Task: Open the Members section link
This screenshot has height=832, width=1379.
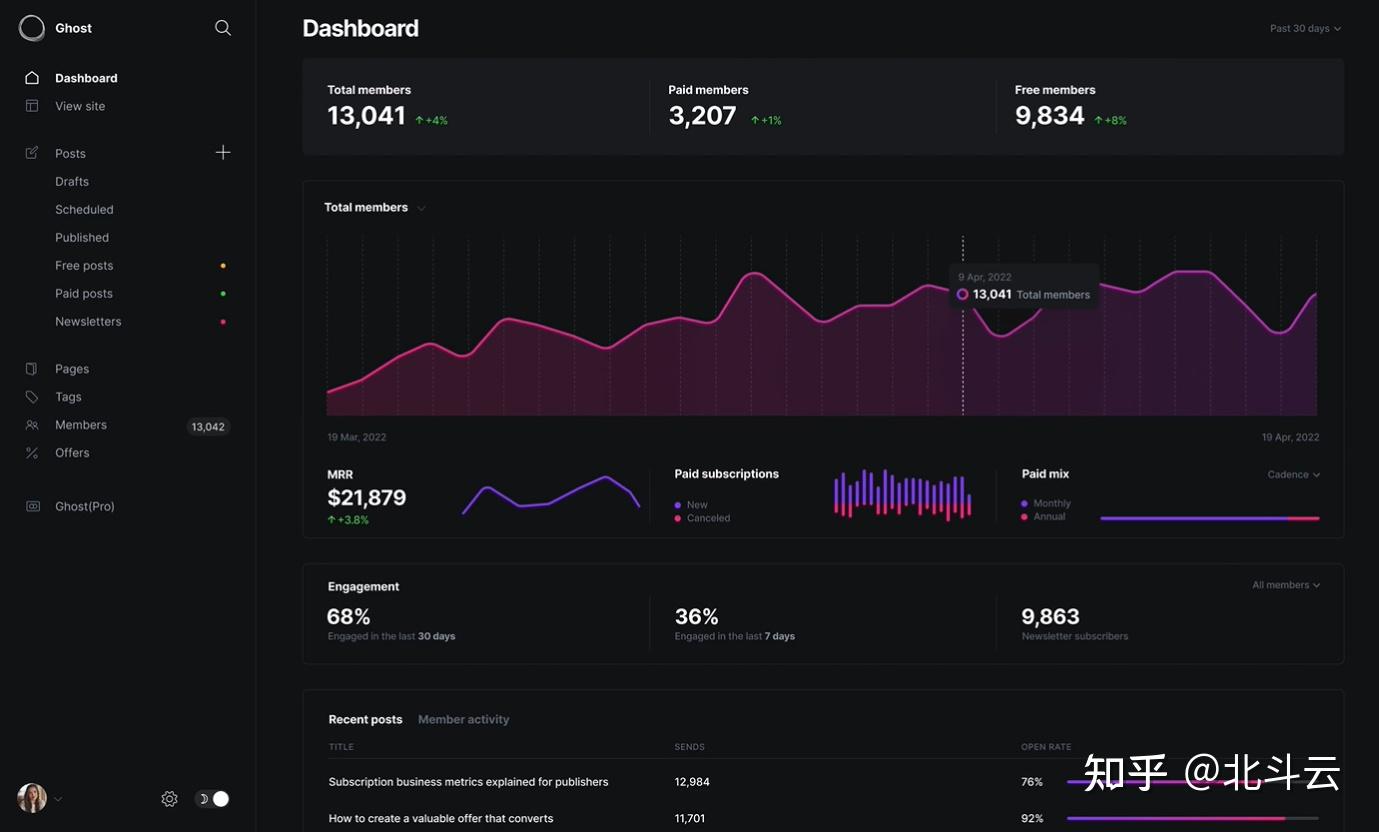Action: pyautogui.click(x=81, y=425)
